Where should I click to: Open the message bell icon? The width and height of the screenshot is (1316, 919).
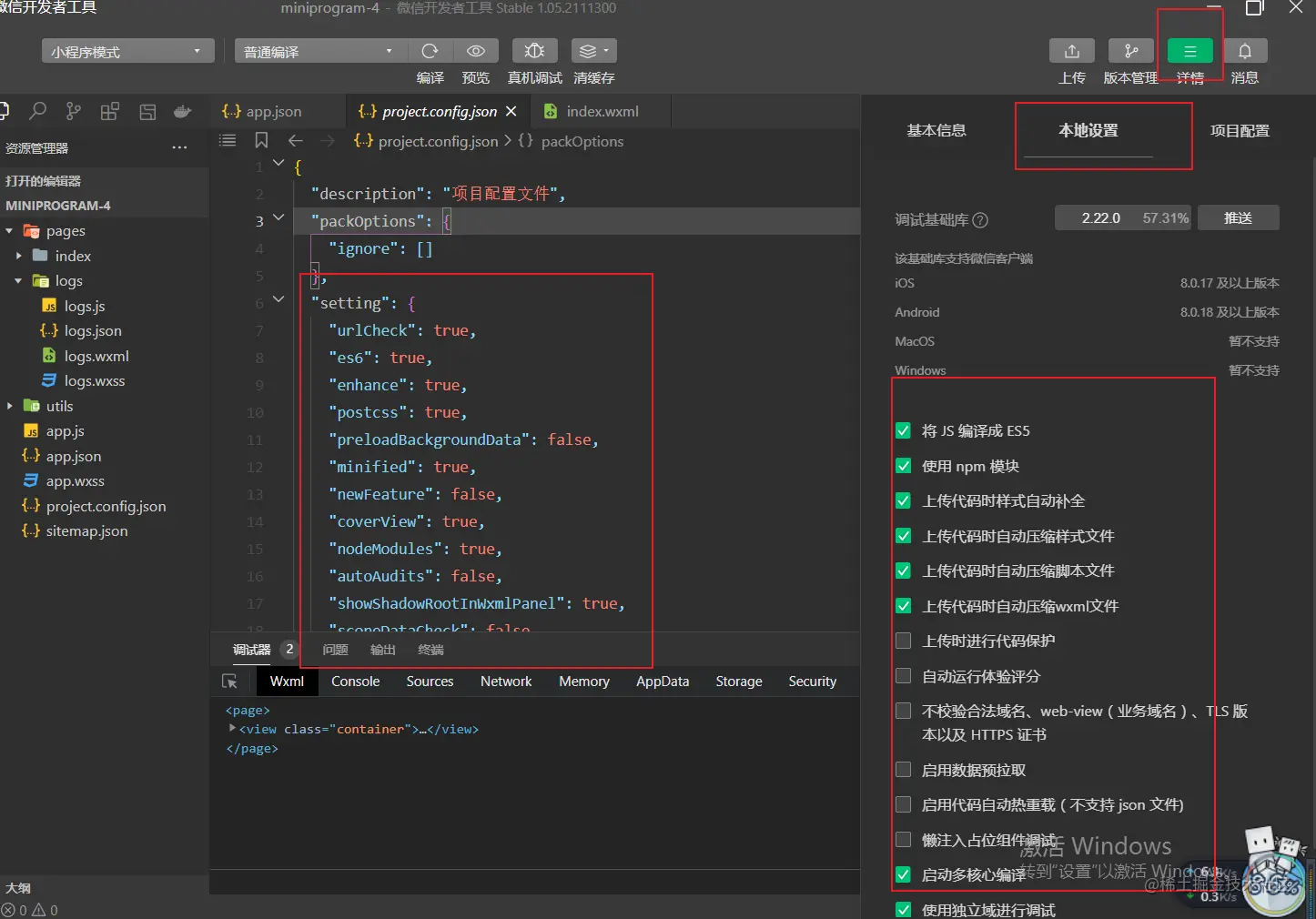coord(1244,51)
